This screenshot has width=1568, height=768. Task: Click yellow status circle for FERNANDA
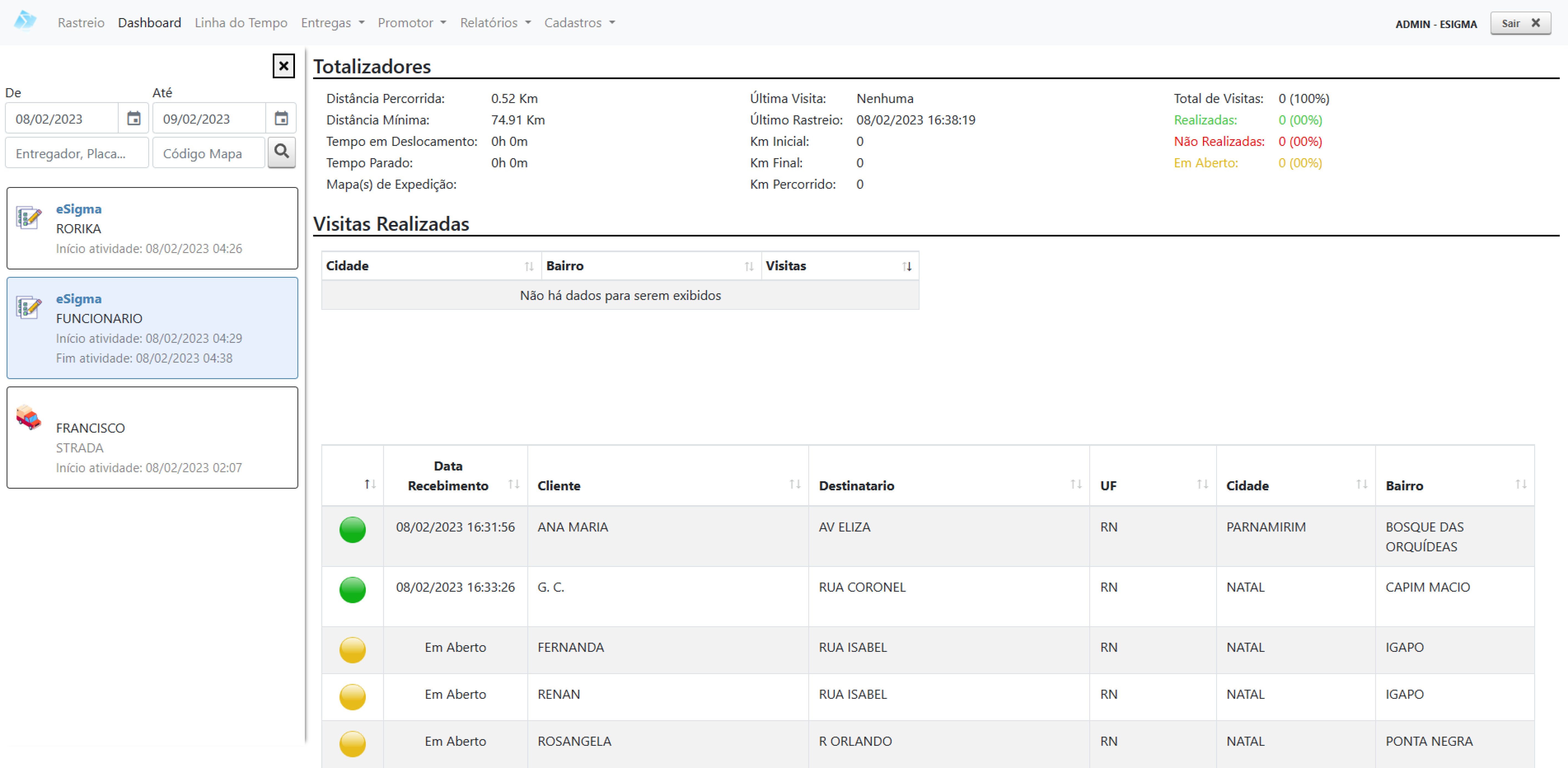[352, 649]
